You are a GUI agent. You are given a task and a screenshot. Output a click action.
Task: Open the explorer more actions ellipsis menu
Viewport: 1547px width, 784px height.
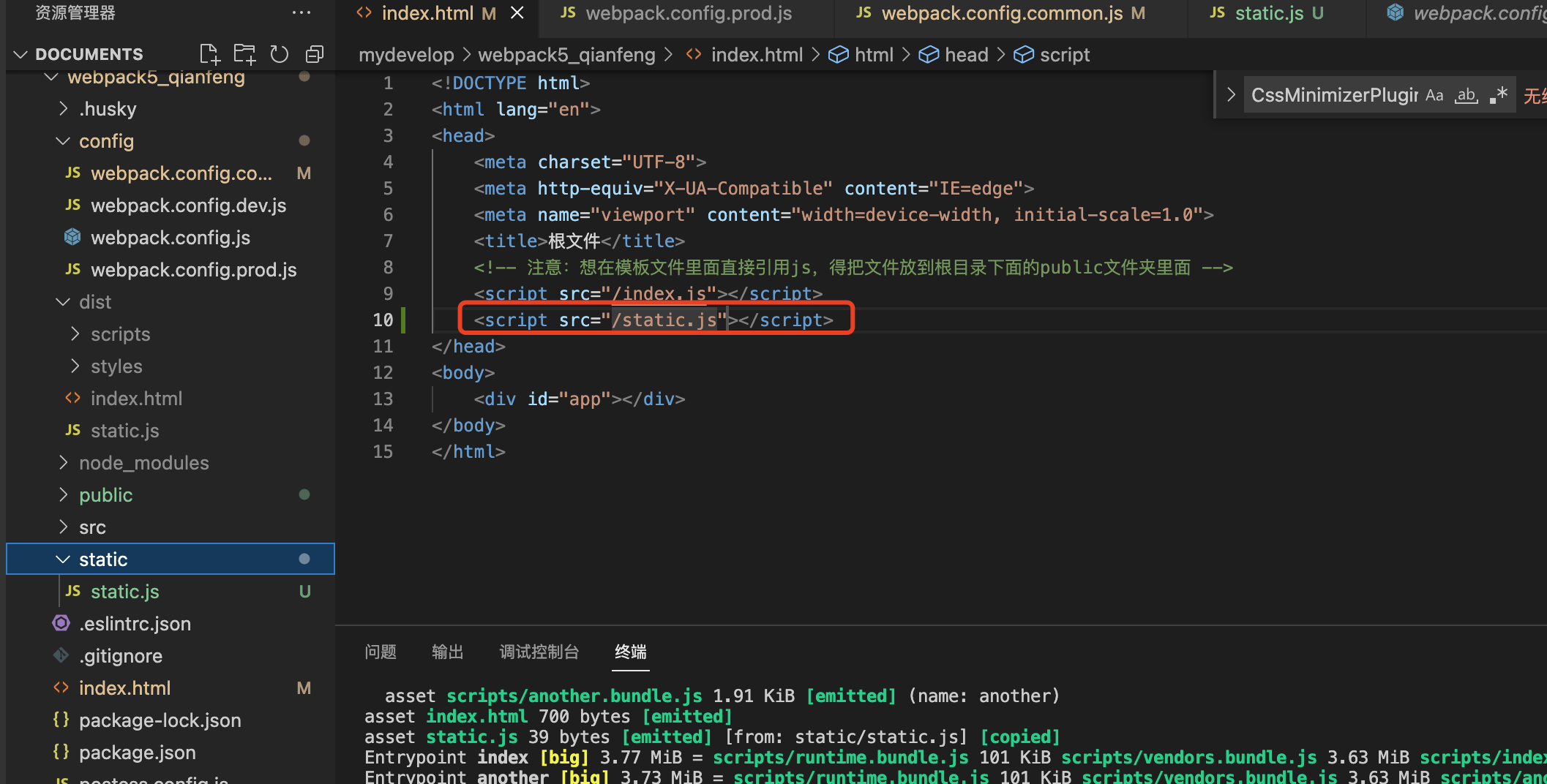click(301, 13)
